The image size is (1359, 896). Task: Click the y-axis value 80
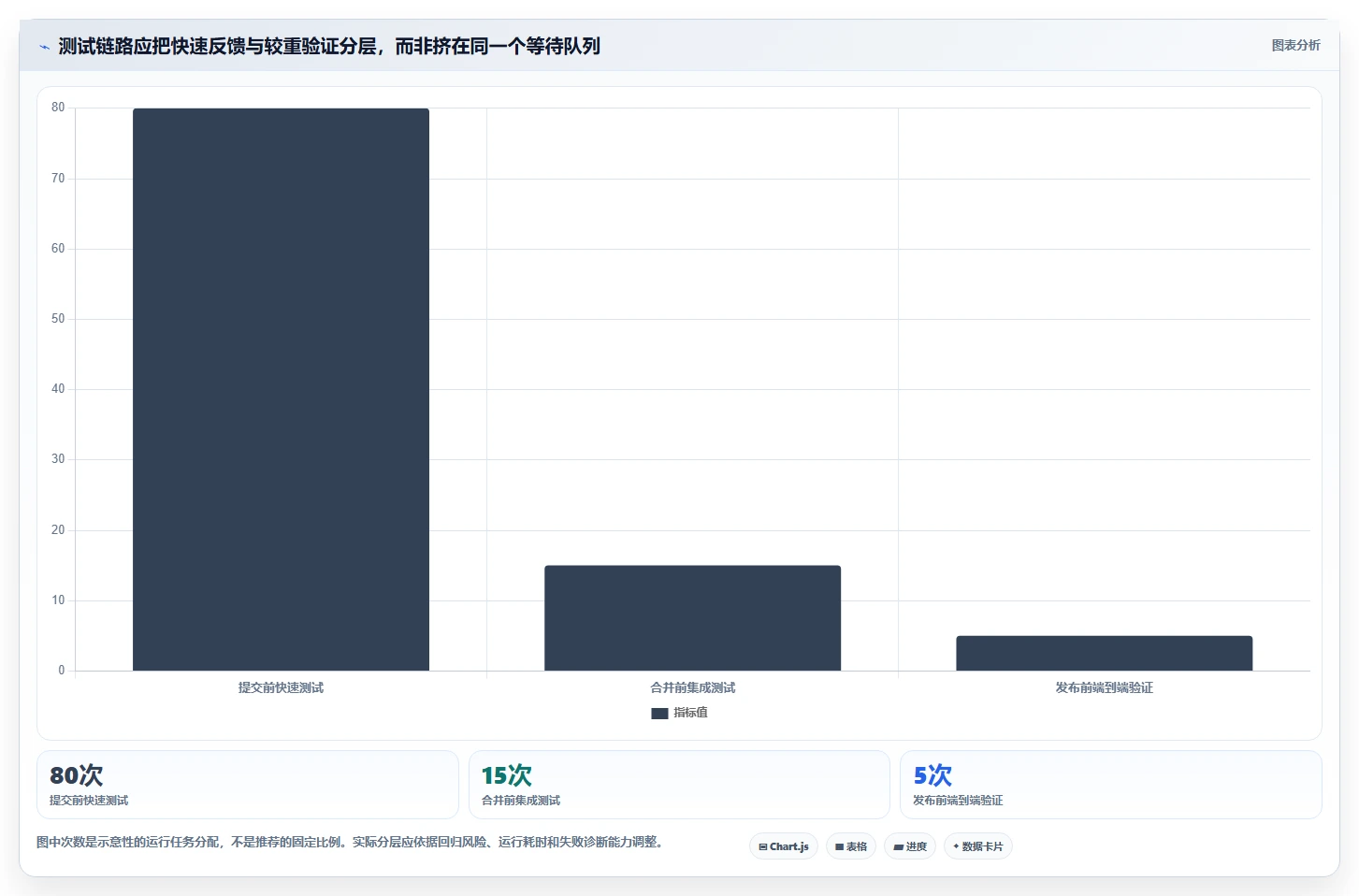(58, 108)
